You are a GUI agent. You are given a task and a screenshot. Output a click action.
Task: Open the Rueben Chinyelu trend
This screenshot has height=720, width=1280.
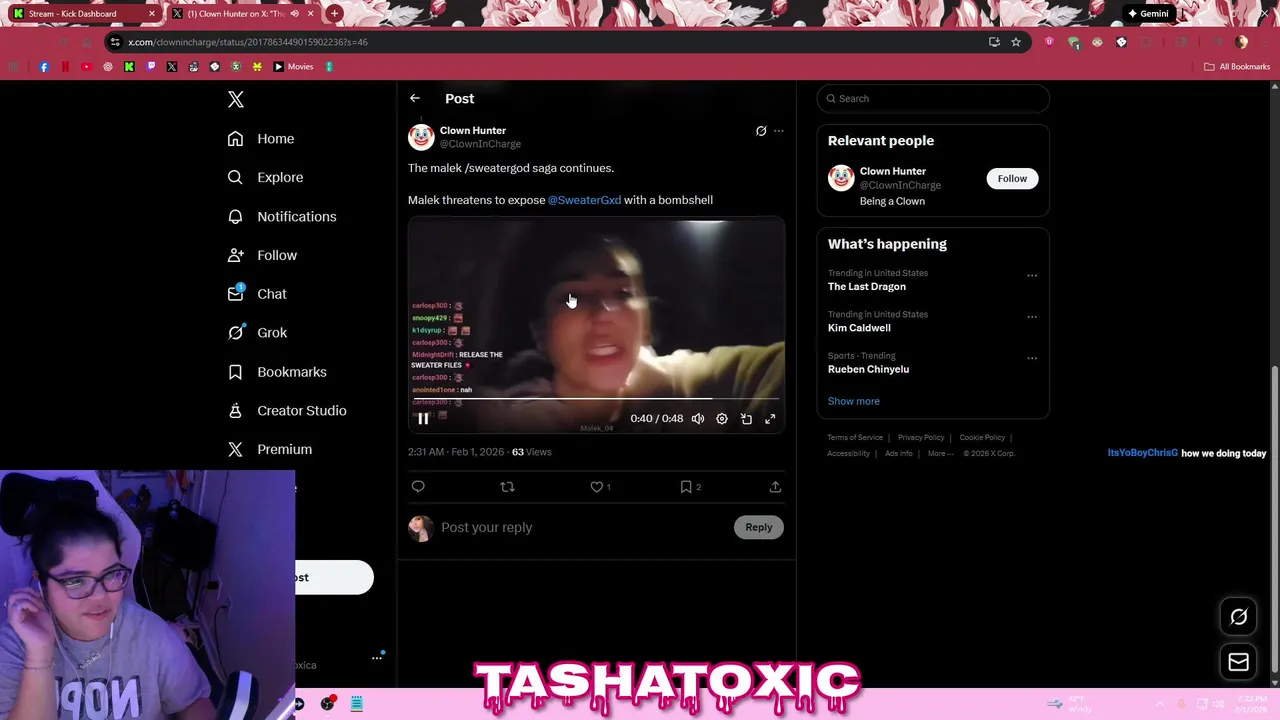(868, 369)
